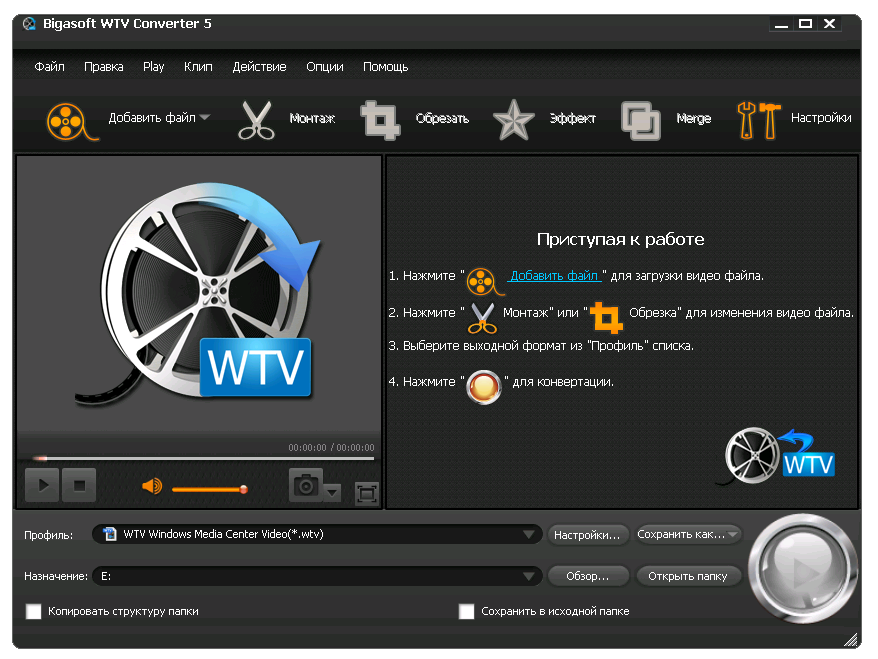Open the Действие menu

click(x=259, y=67)
